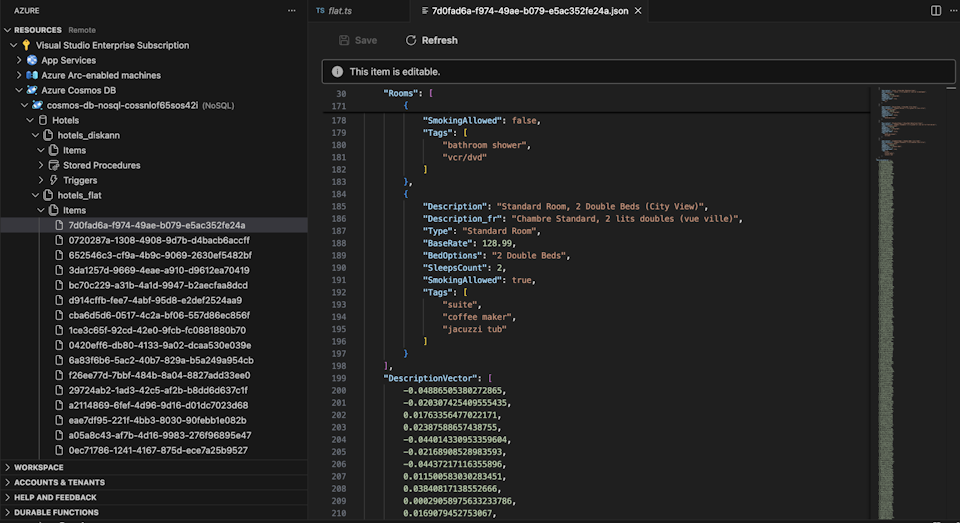Expand the WORKSPACE section

coord(7,467)
